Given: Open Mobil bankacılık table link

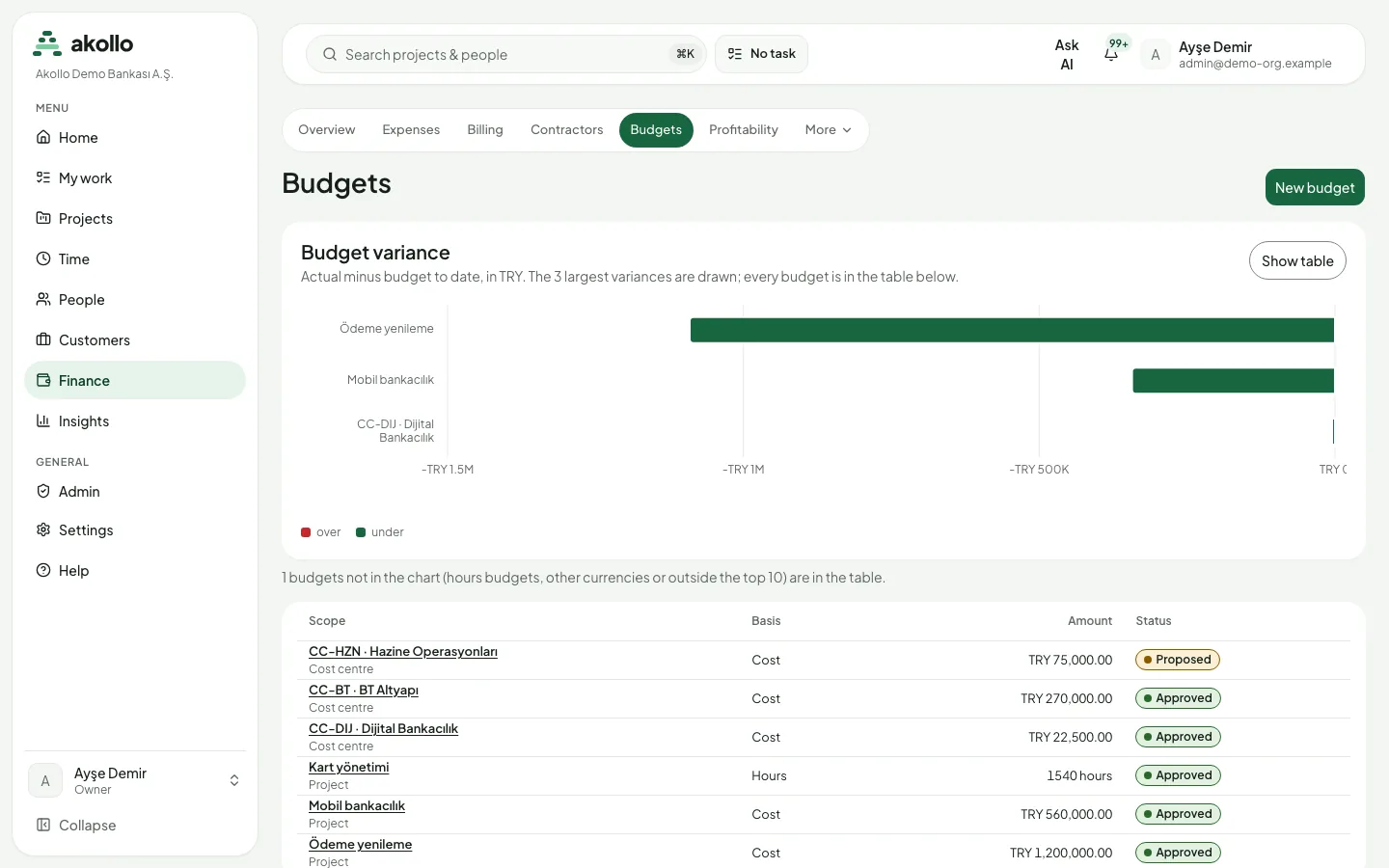Looking at the screenshot, I should tap(357, 806).
